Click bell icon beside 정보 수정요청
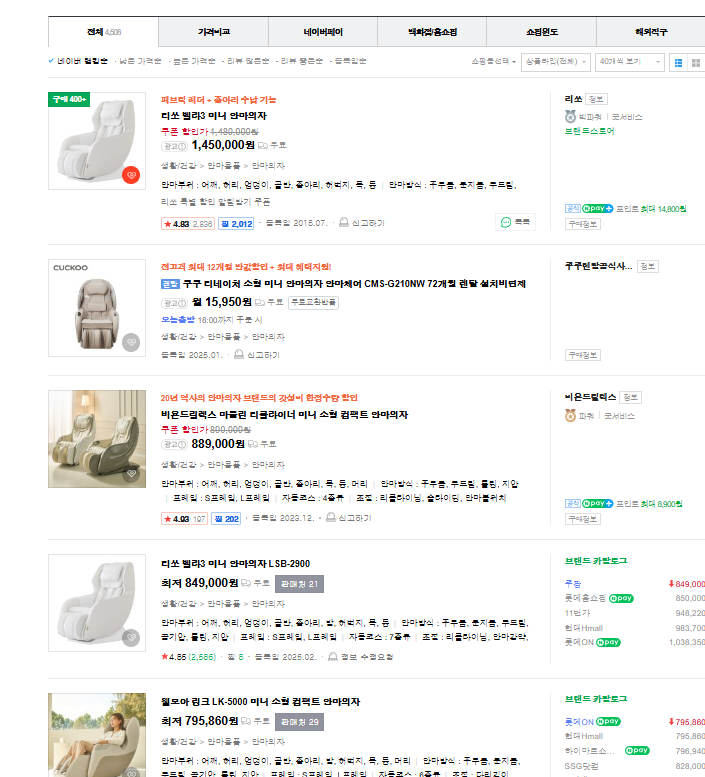The height and width of the screenshot is (777, 705). (x=333, y=657)
